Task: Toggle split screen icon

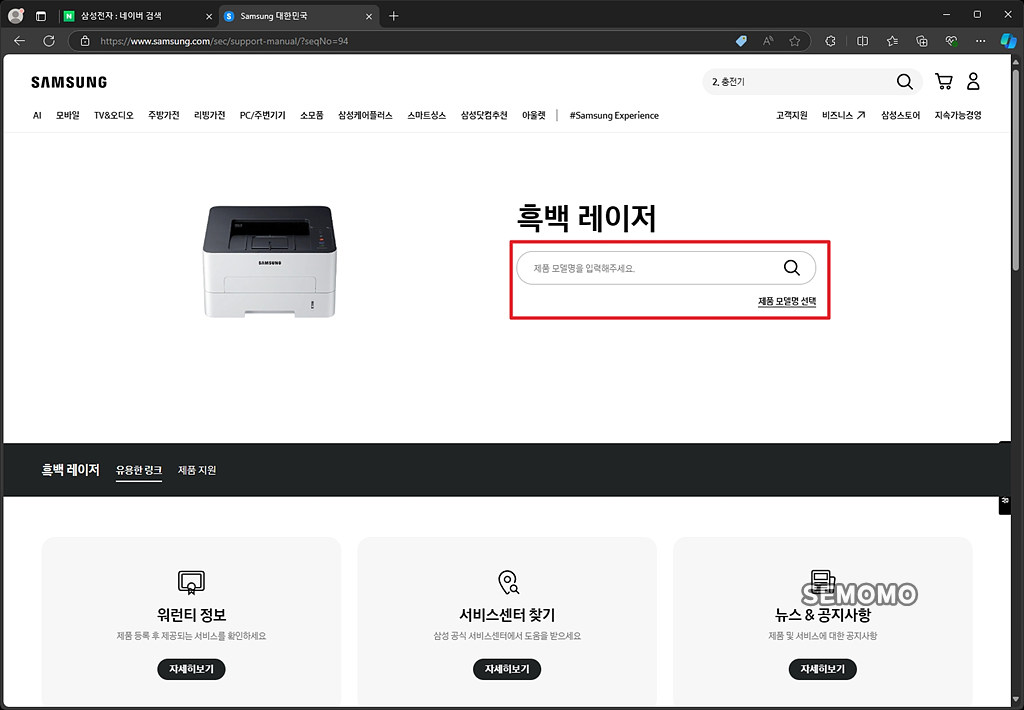Action: click(862, 40)
